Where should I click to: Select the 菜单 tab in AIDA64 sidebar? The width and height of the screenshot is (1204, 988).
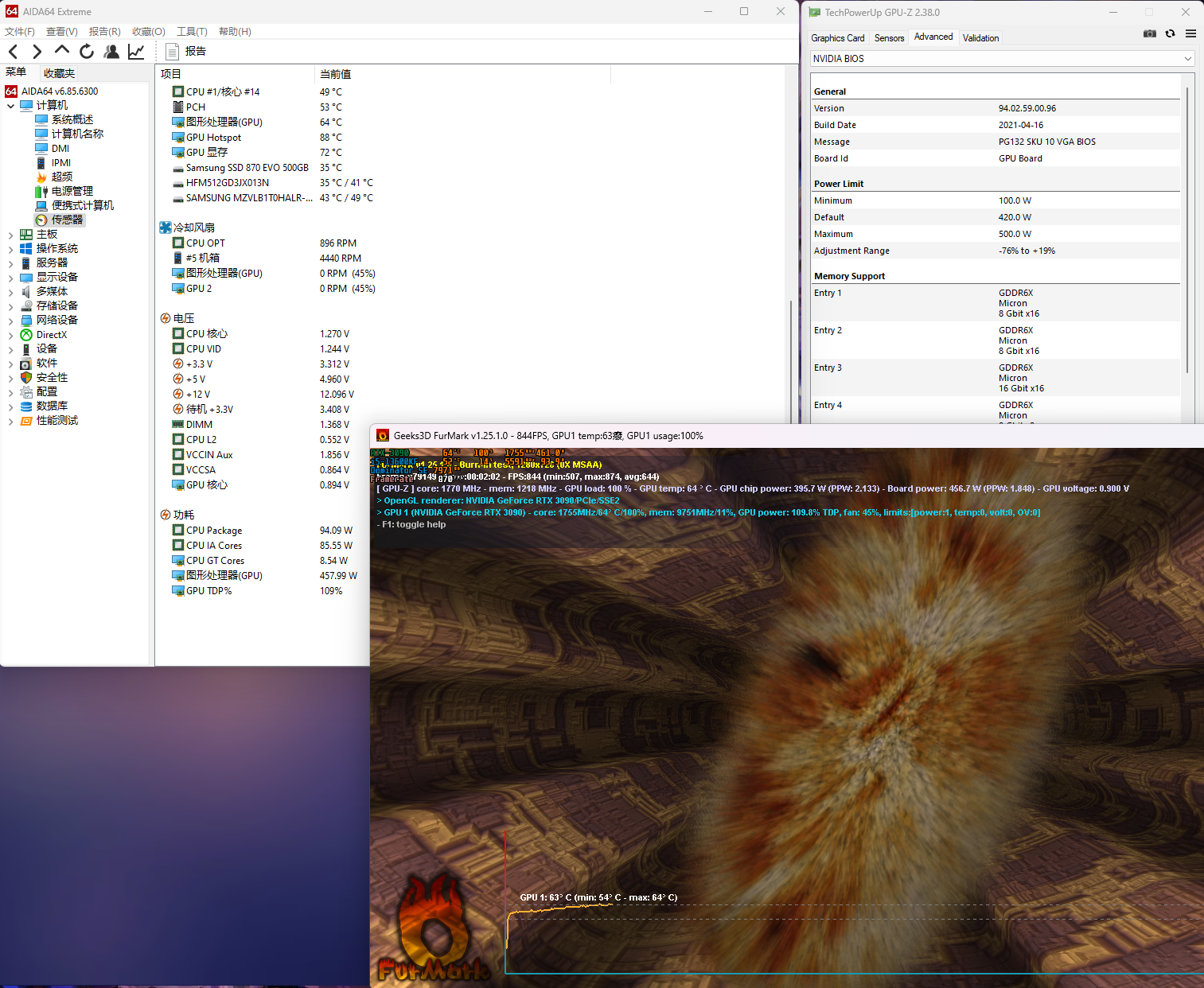pyautogui.click(x=16, y=72)
